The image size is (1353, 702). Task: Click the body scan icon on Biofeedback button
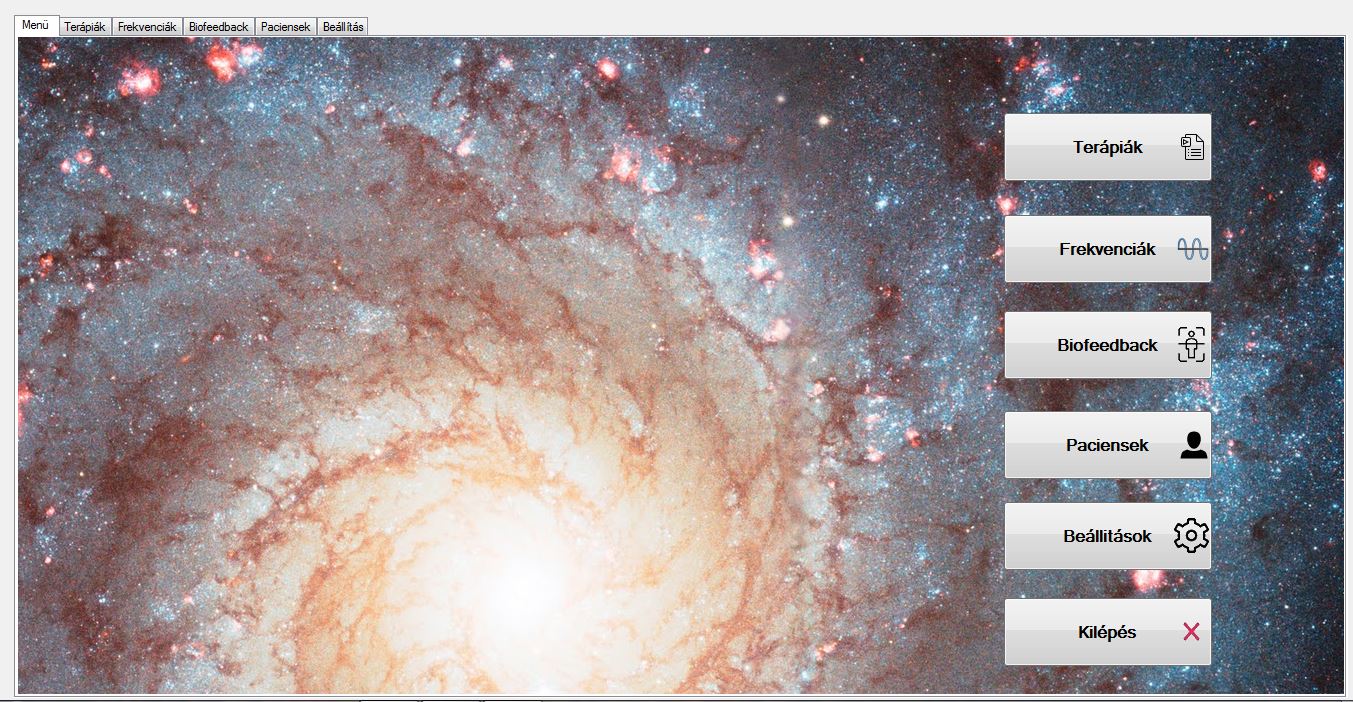tap(1191, 345)
